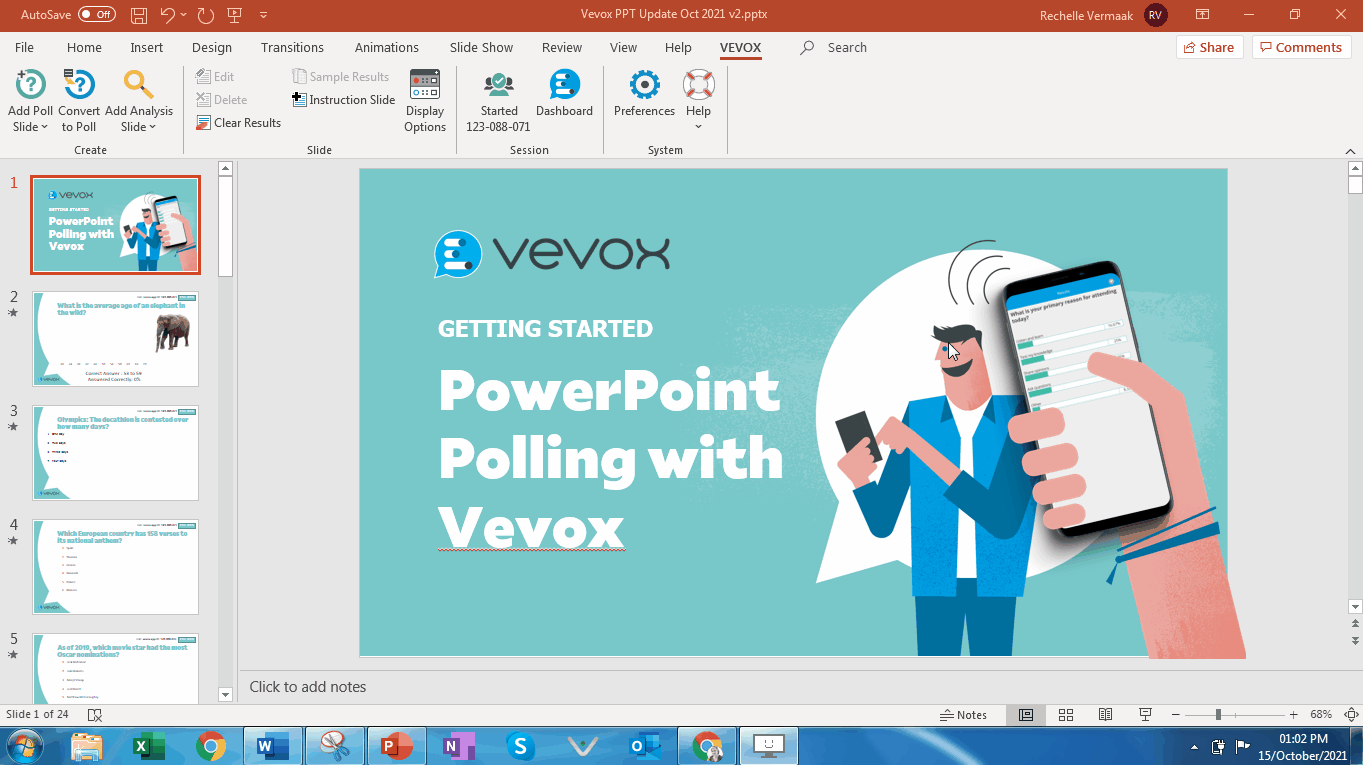
Task: Open Excel from the taskbar
Action: tap(149, 746)
